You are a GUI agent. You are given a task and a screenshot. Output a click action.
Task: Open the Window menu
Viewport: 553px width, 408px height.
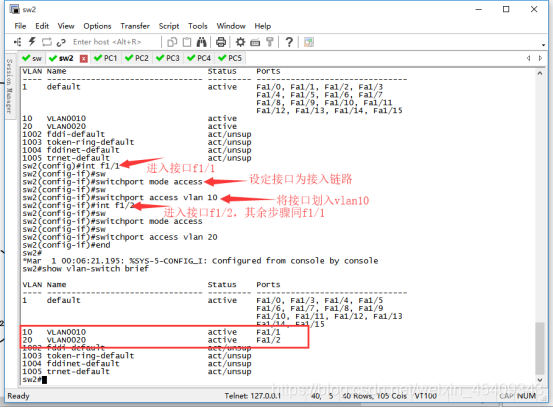tap(231, 26)
